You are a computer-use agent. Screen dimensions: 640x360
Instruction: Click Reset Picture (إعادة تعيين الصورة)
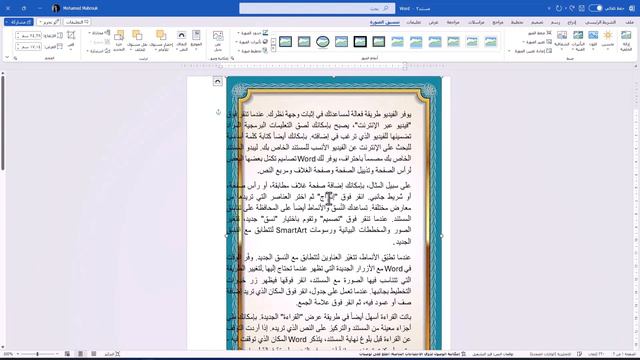(x=533, y=51)
